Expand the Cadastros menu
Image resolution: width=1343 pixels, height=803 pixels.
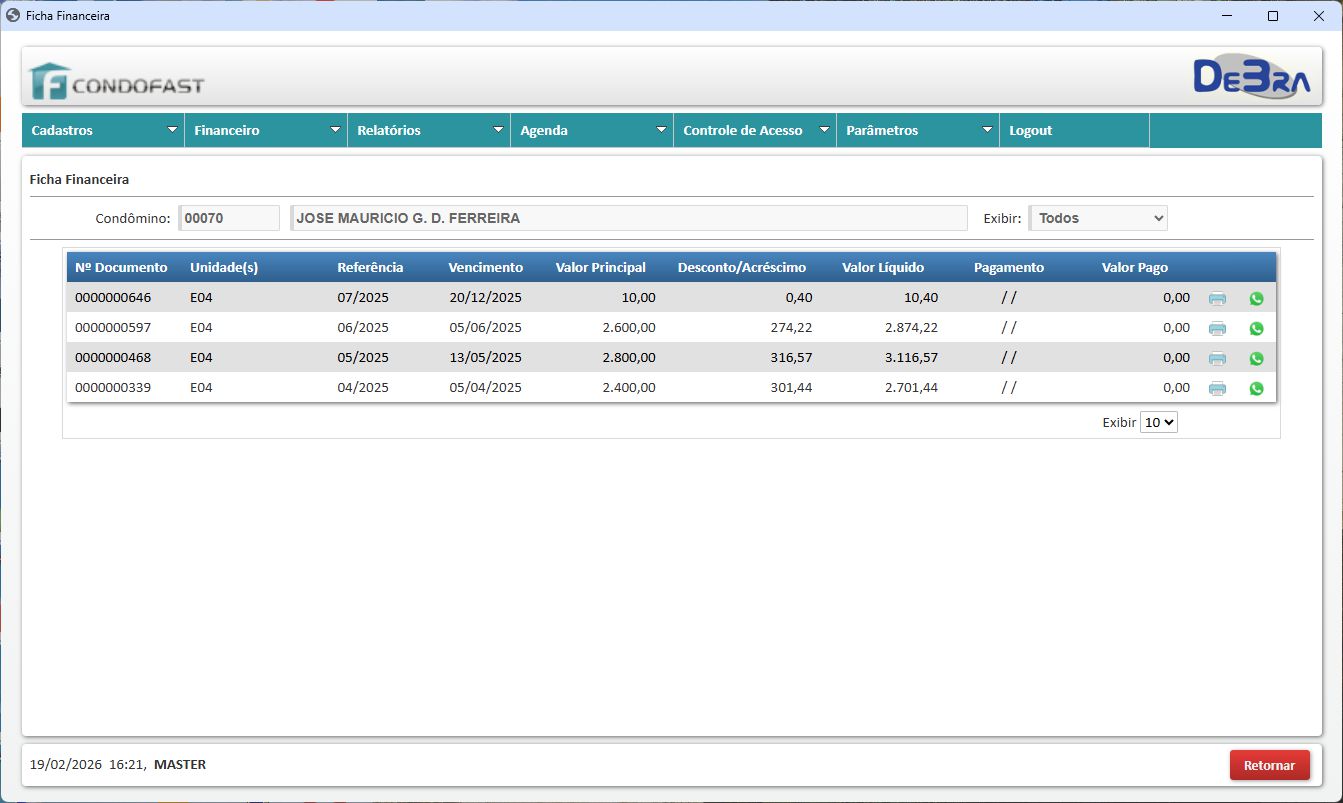(103, 131)
